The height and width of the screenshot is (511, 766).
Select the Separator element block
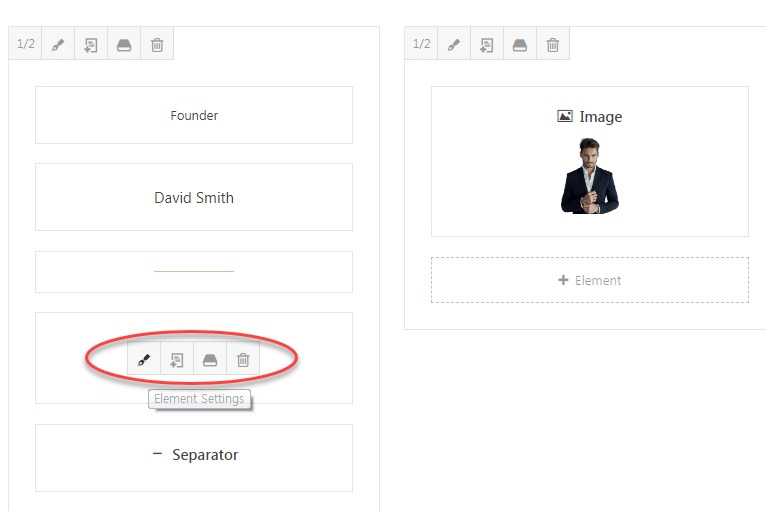click(194, 458)
